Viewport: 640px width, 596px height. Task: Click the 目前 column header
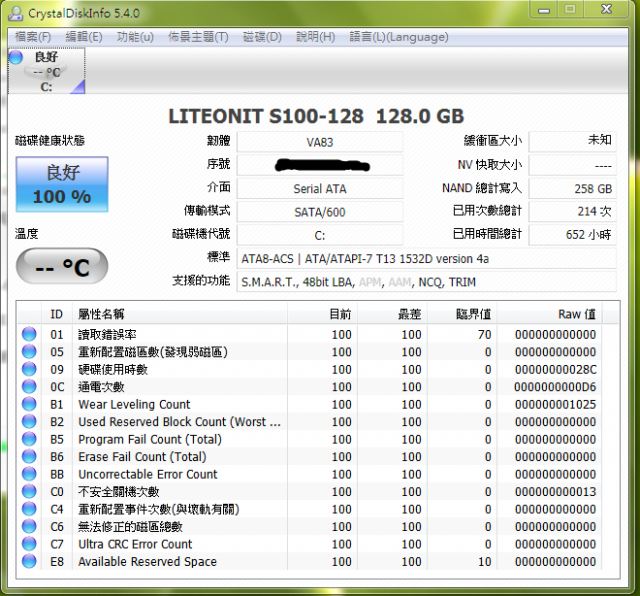click(x=322, y=314)
